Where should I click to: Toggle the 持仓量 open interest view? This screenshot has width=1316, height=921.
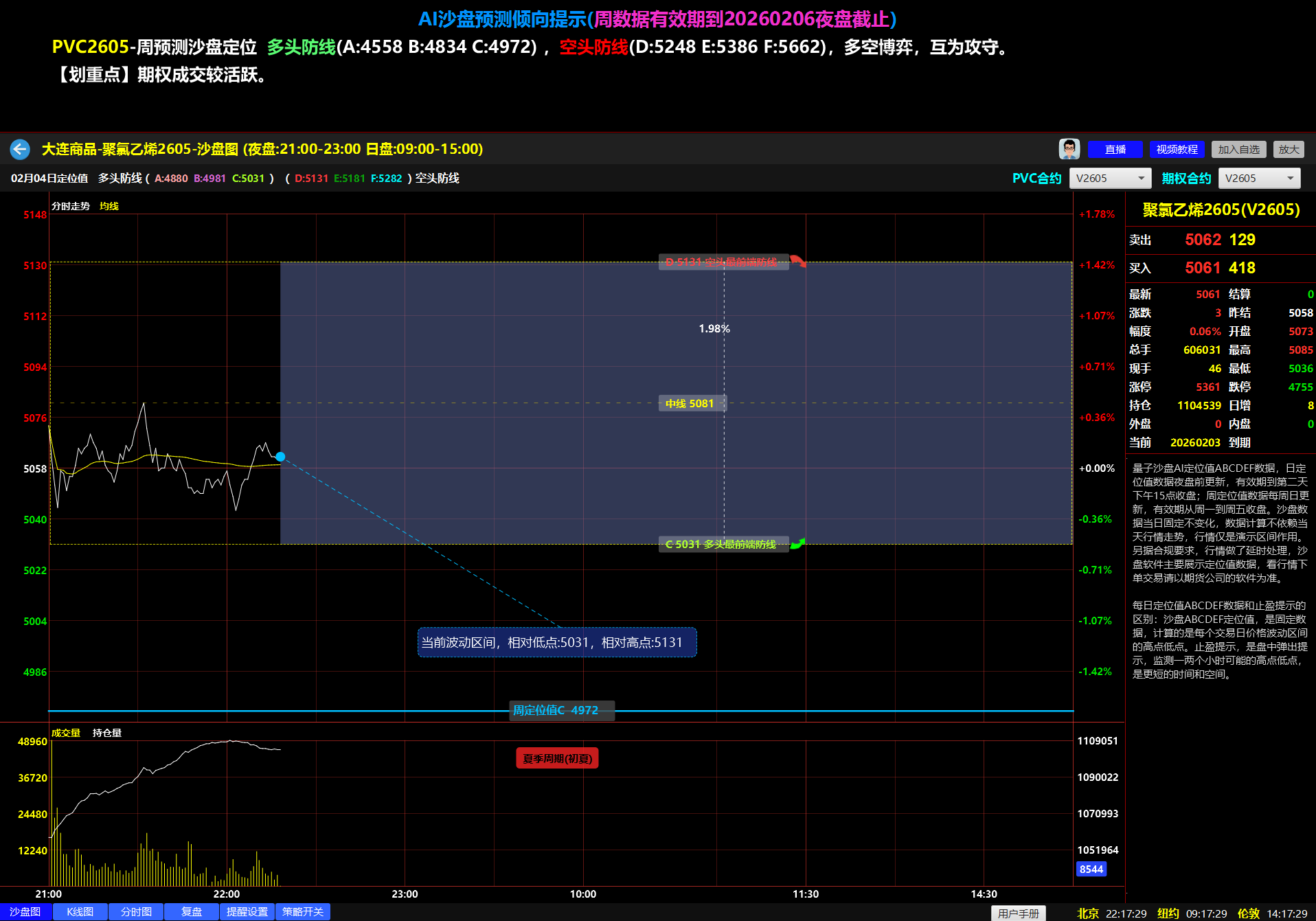coord(107,733)
